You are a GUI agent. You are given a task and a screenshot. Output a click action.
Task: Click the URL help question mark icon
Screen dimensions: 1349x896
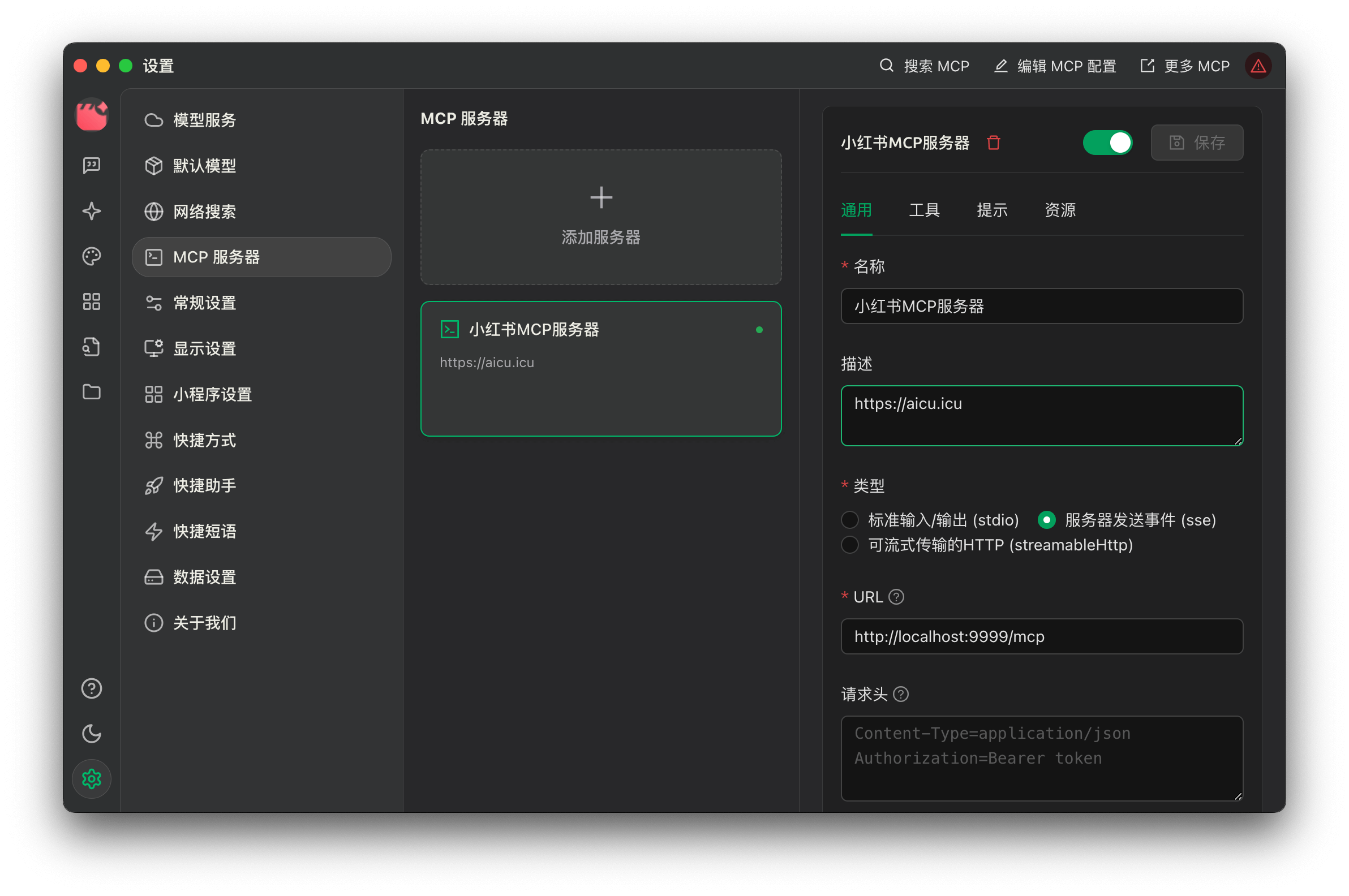coord(896,597)
